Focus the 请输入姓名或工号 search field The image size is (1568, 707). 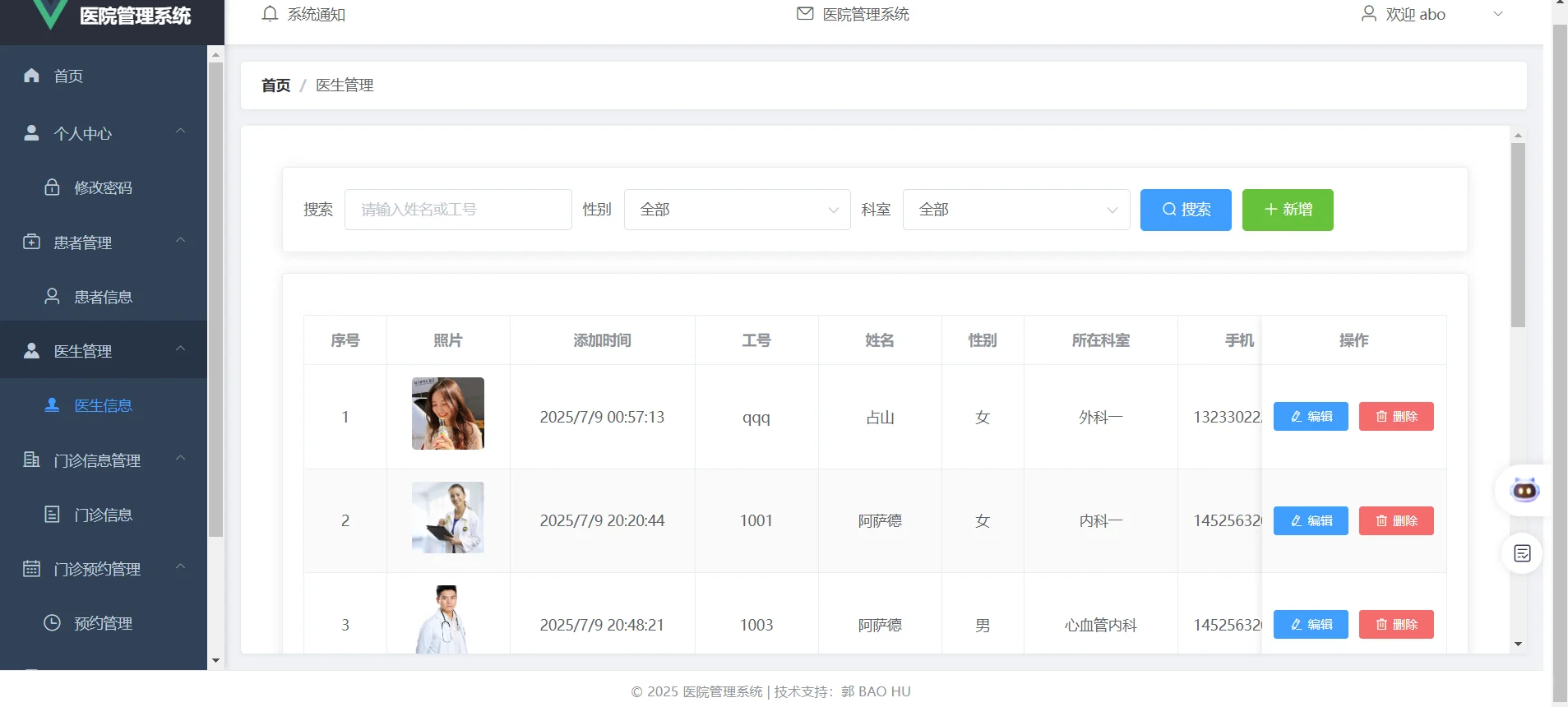click(458, 210)
